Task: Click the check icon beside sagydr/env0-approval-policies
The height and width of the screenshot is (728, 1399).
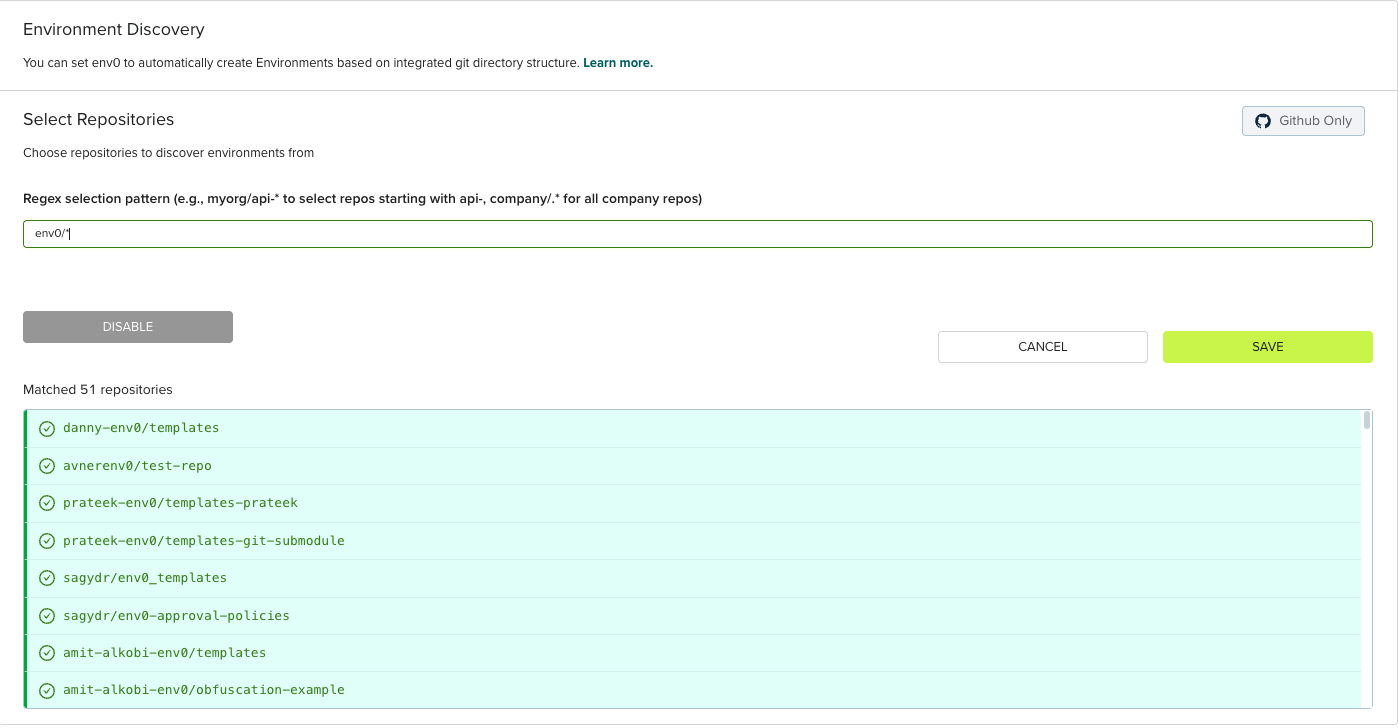Action: pos(46,615)
